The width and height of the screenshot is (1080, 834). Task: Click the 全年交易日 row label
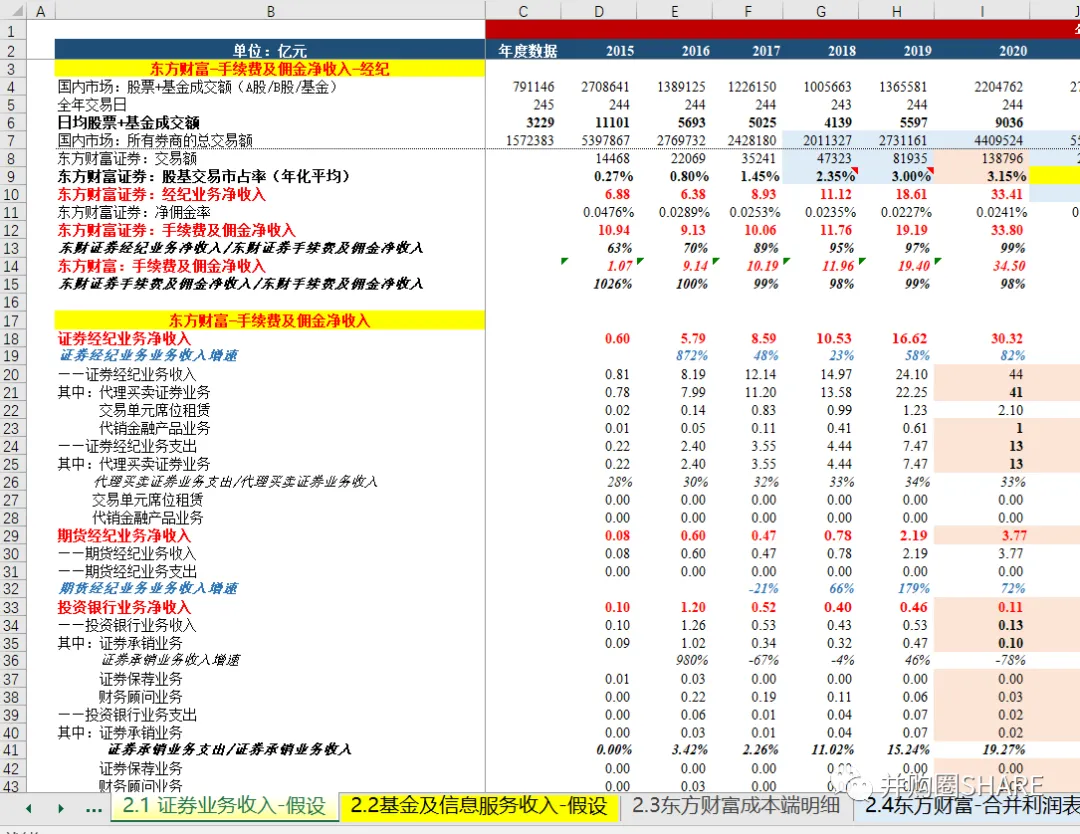click(92, 105)
